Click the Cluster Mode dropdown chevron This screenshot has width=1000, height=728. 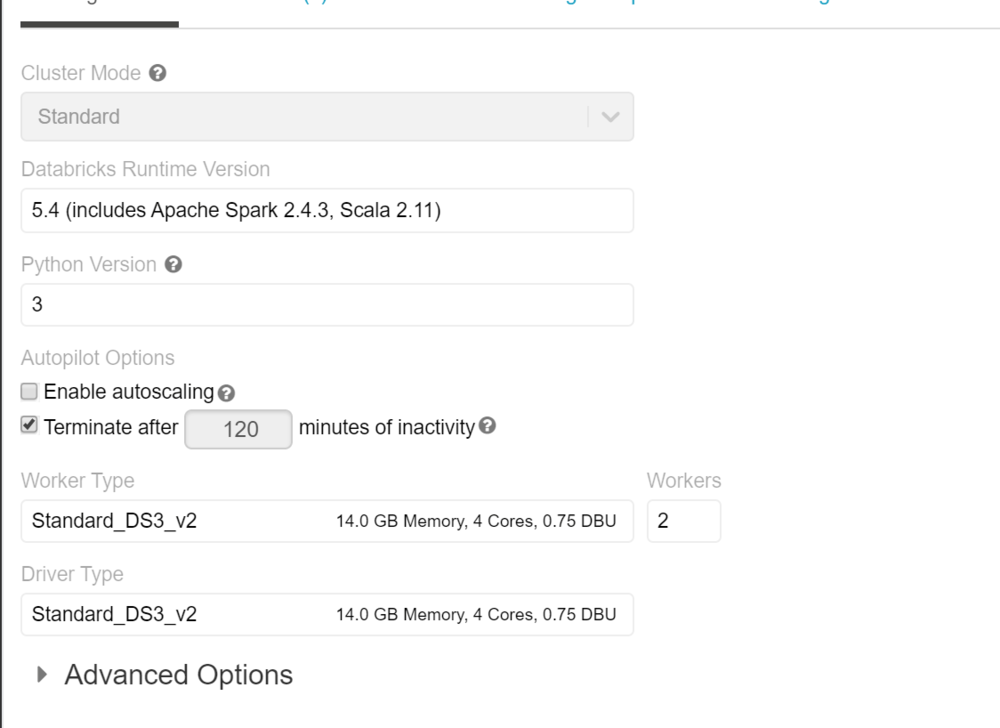pyautogui.click(x=613, y=116)
